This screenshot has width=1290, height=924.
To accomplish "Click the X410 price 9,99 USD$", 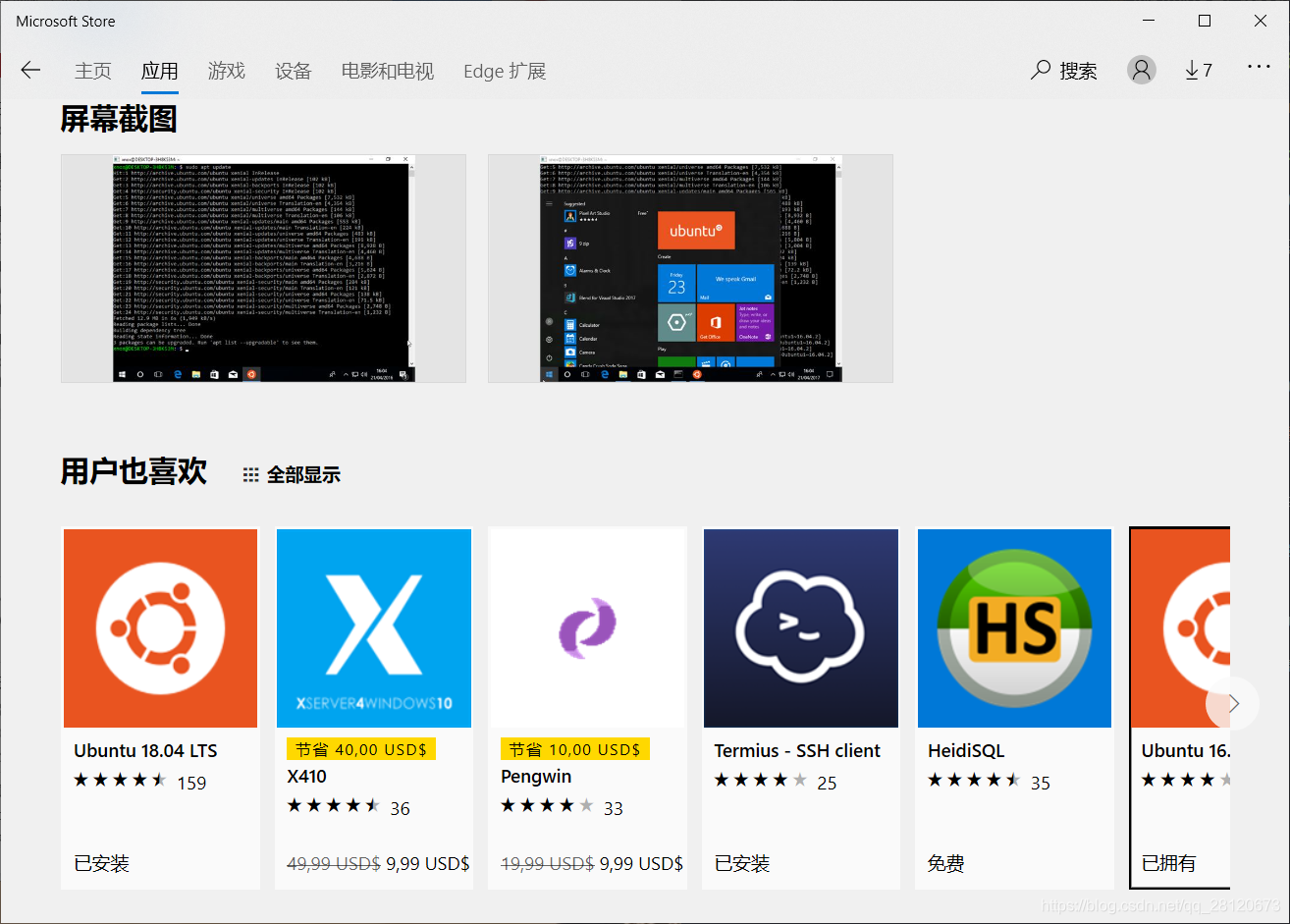I will click(x=428, y=864).
